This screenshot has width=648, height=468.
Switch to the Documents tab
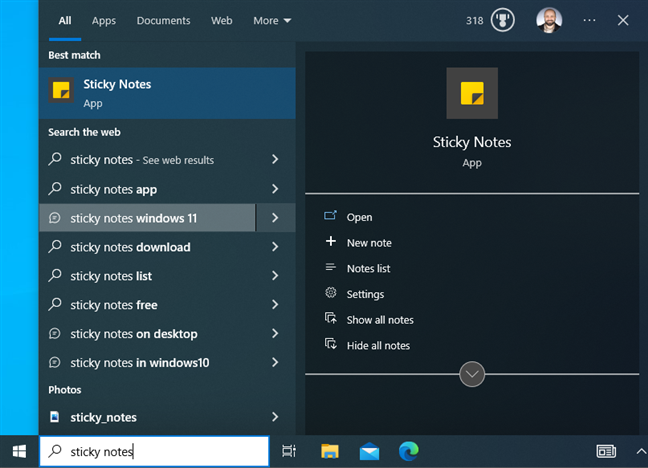point(163,21)
